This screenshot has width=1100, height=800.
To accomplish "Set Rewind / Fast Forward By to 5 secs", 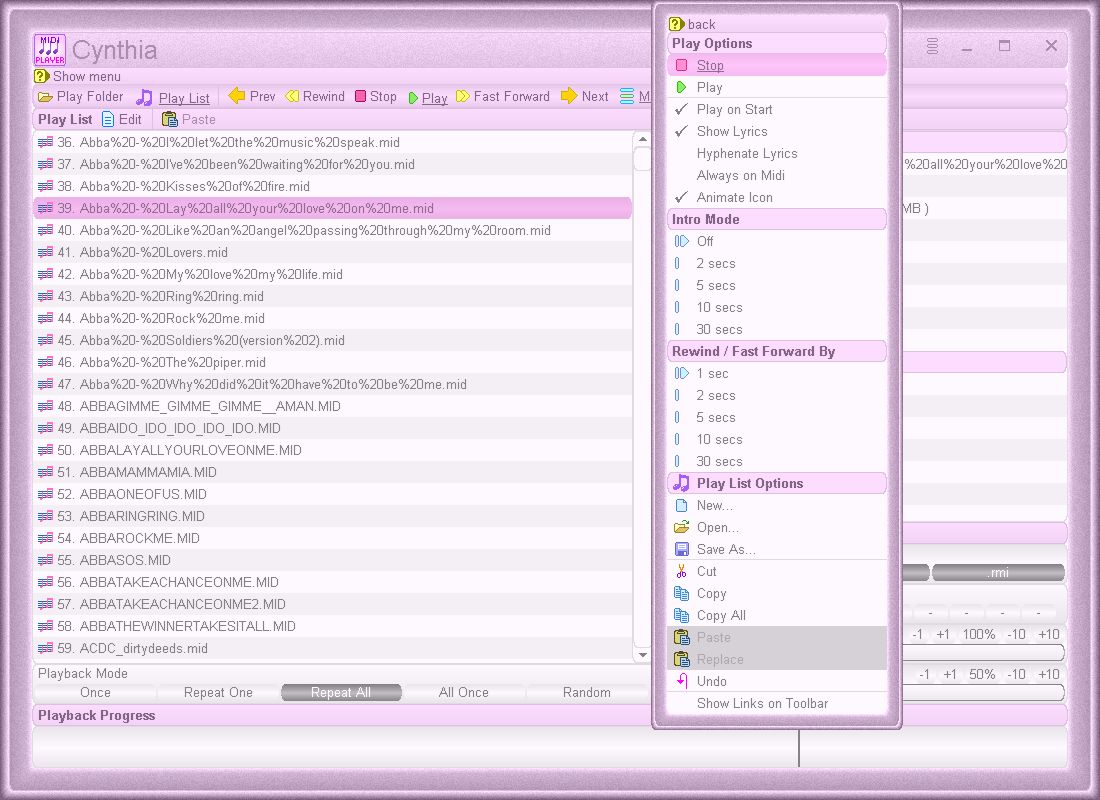I will 777,417.
